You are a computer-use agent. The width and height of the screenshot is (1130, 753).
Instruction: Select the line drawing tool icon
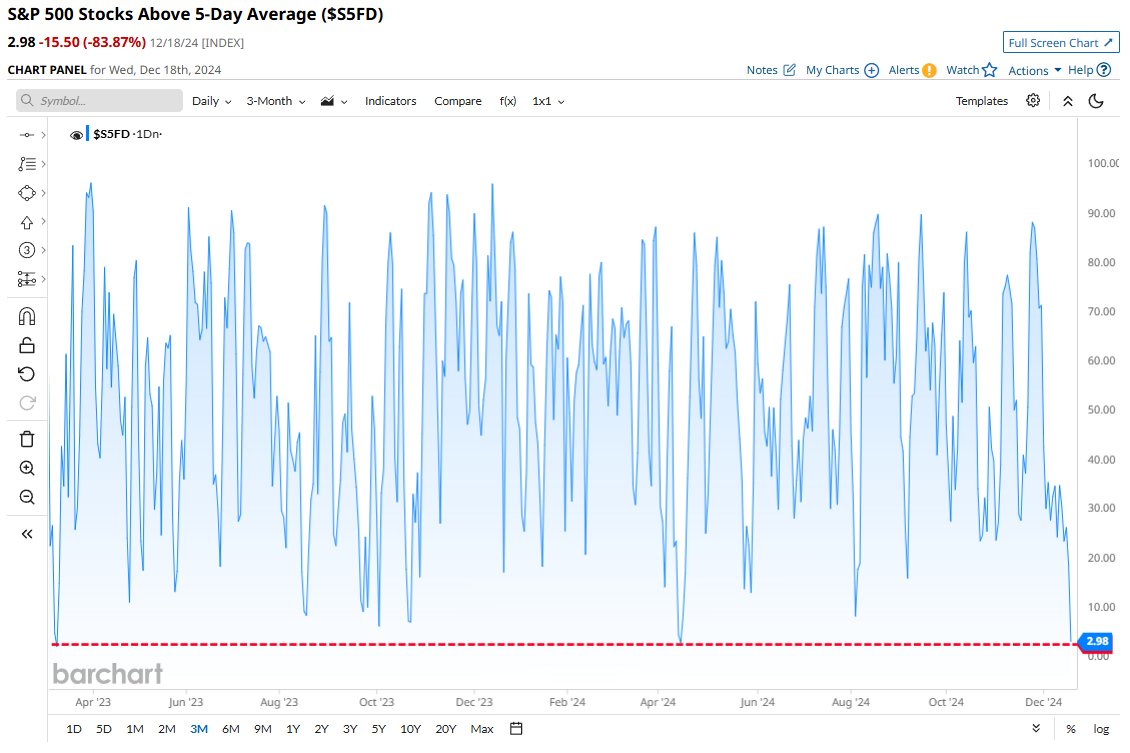(27, 135)
